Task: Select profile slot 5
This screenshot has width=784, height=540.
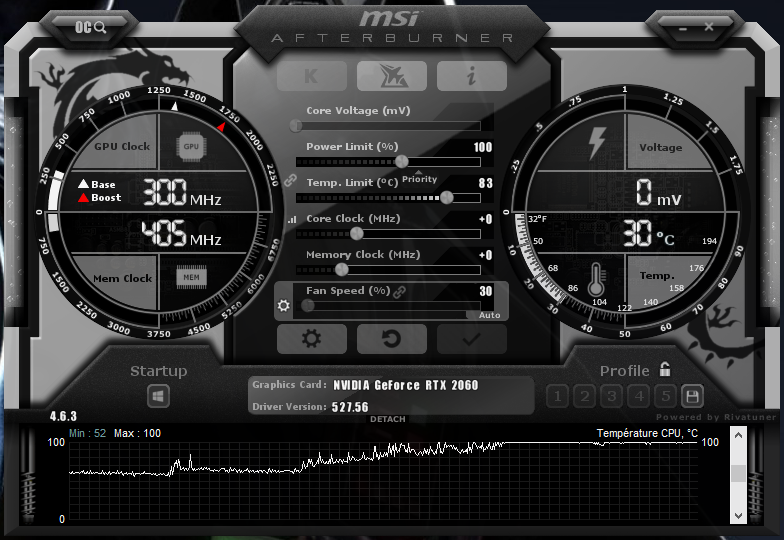Action: click(x=666, y=396)
